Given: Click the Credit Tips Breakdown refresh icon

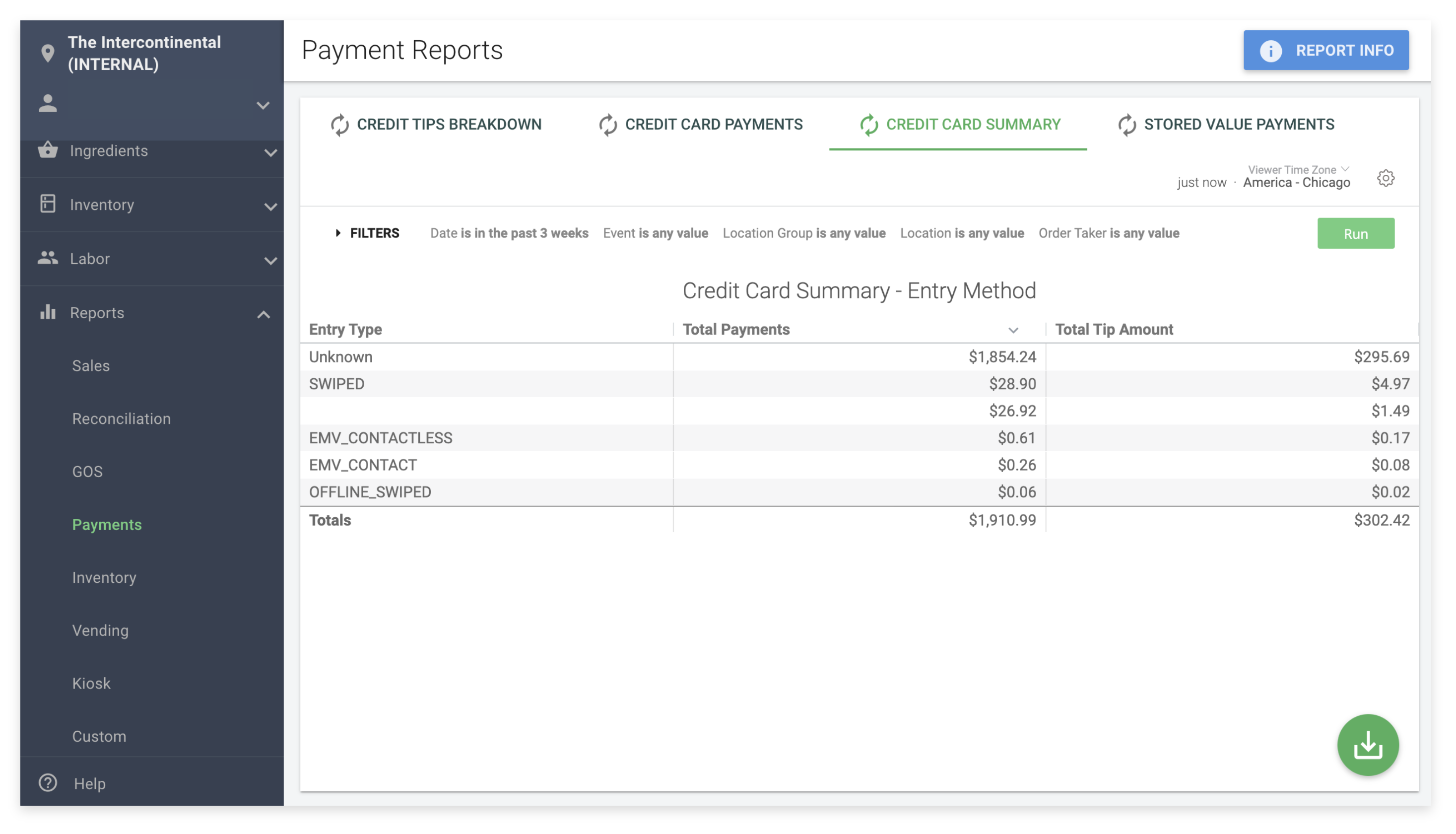Looking at the screenshot, I should (x=339, y=123).
